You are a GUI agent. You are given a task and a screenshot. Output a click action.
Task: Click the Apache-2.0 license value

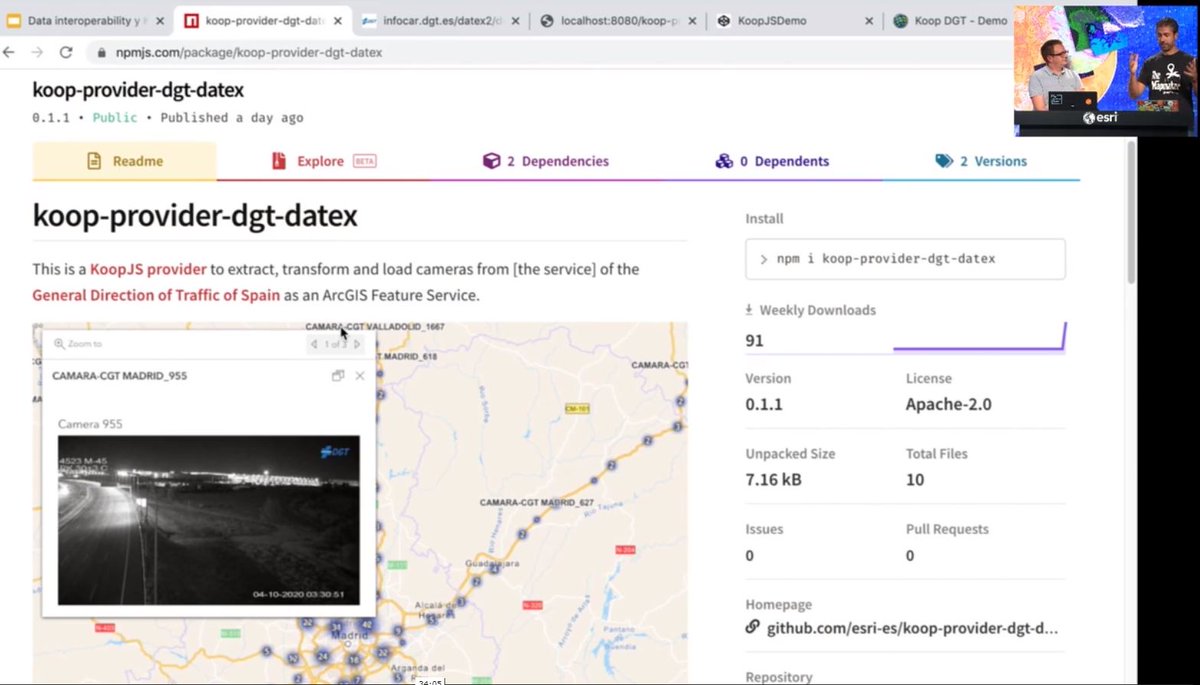click(x=949, y=404)
